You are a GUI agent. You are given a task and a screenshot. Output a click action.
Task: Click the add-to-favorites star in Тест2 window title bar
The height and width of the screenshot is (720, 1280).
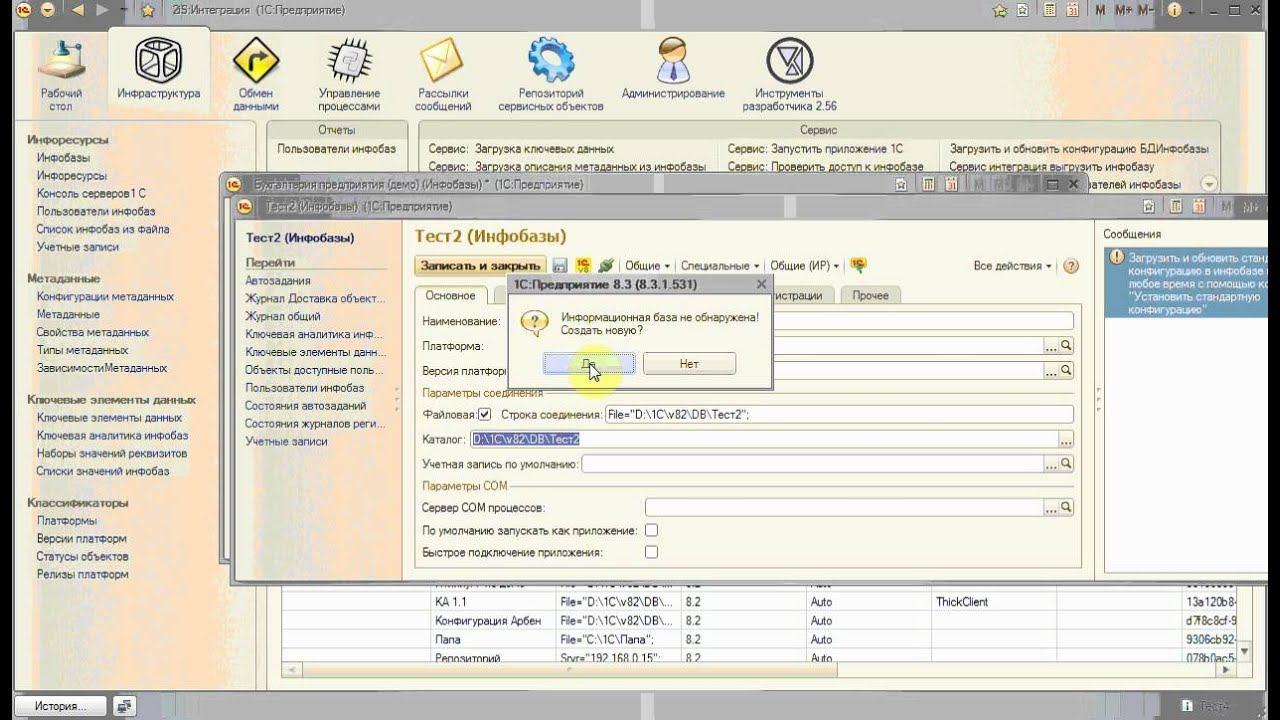(x=1149, y=206)
